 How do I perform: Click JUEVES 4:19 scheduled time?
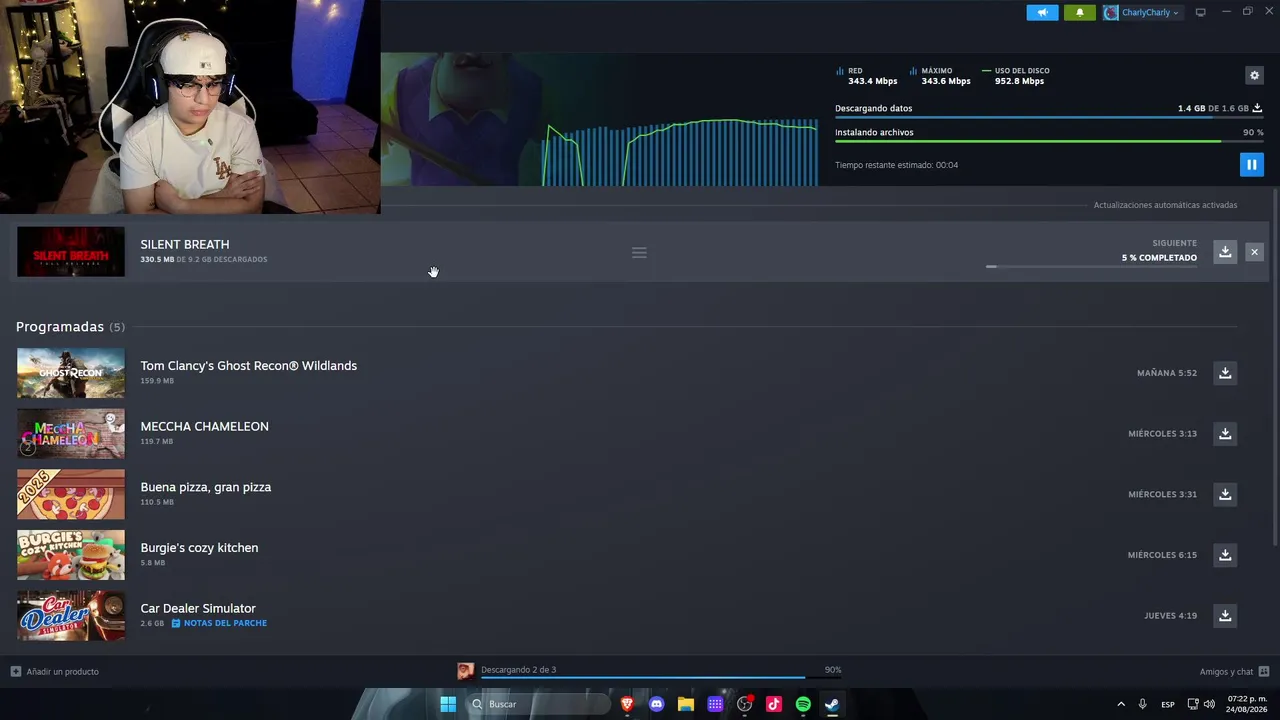[1171, 616]
